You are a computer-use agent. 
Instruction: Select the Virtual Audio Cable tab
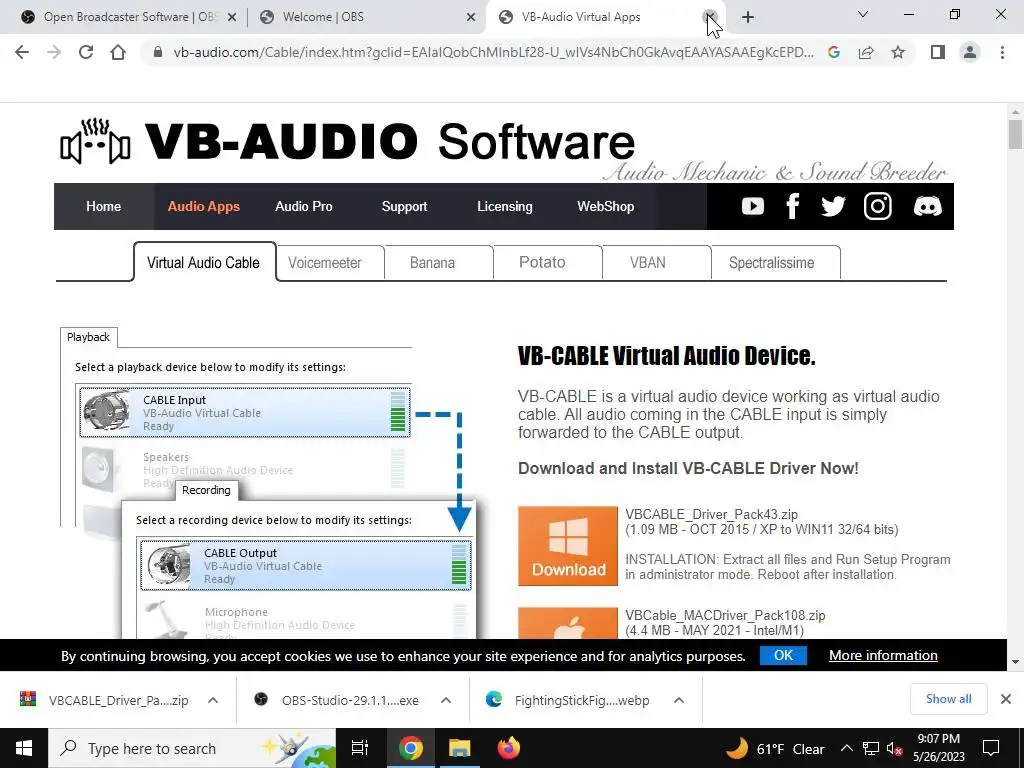204,263
